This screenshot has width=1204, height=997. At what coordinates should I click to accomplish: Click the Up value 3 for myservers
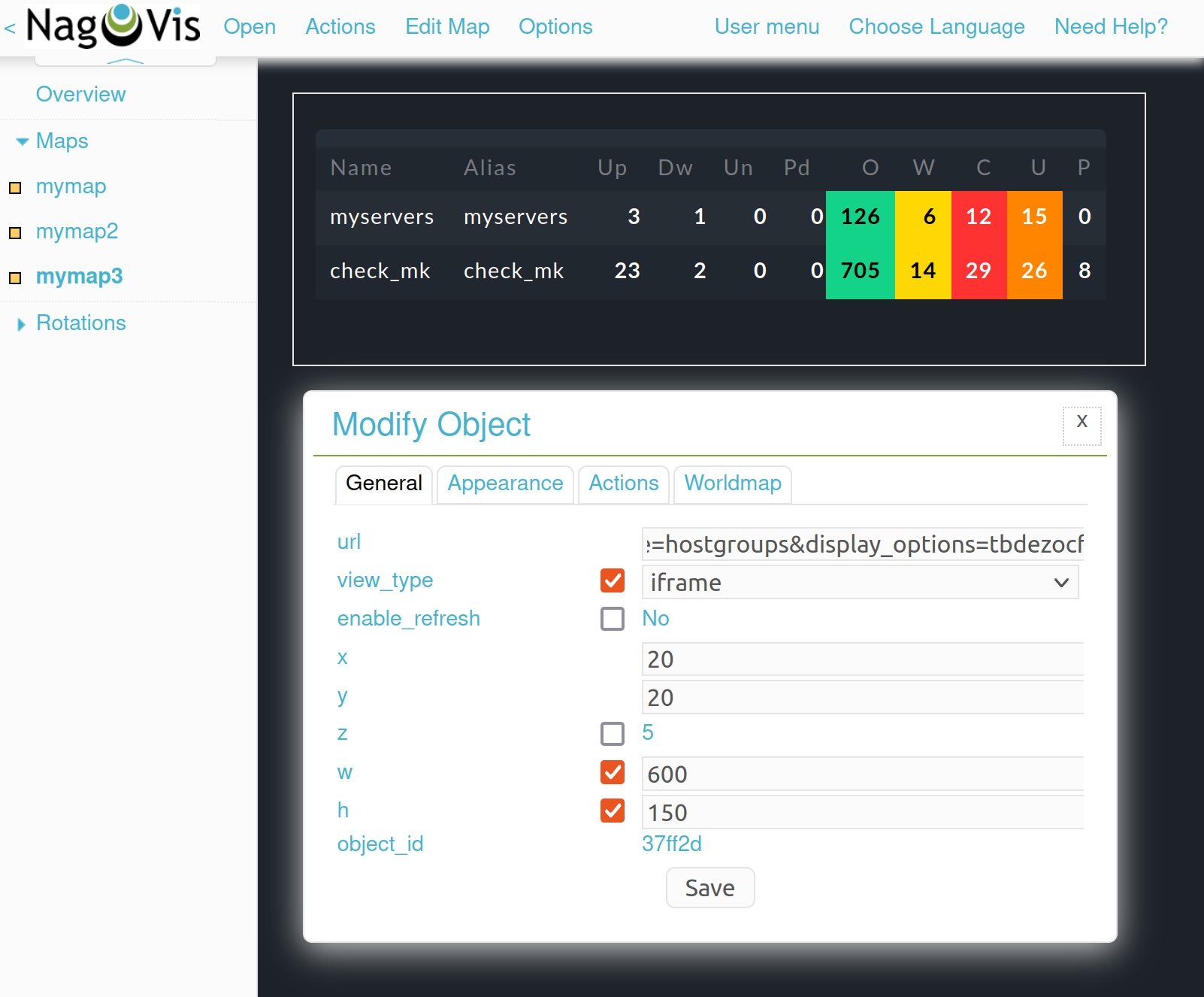634,217
